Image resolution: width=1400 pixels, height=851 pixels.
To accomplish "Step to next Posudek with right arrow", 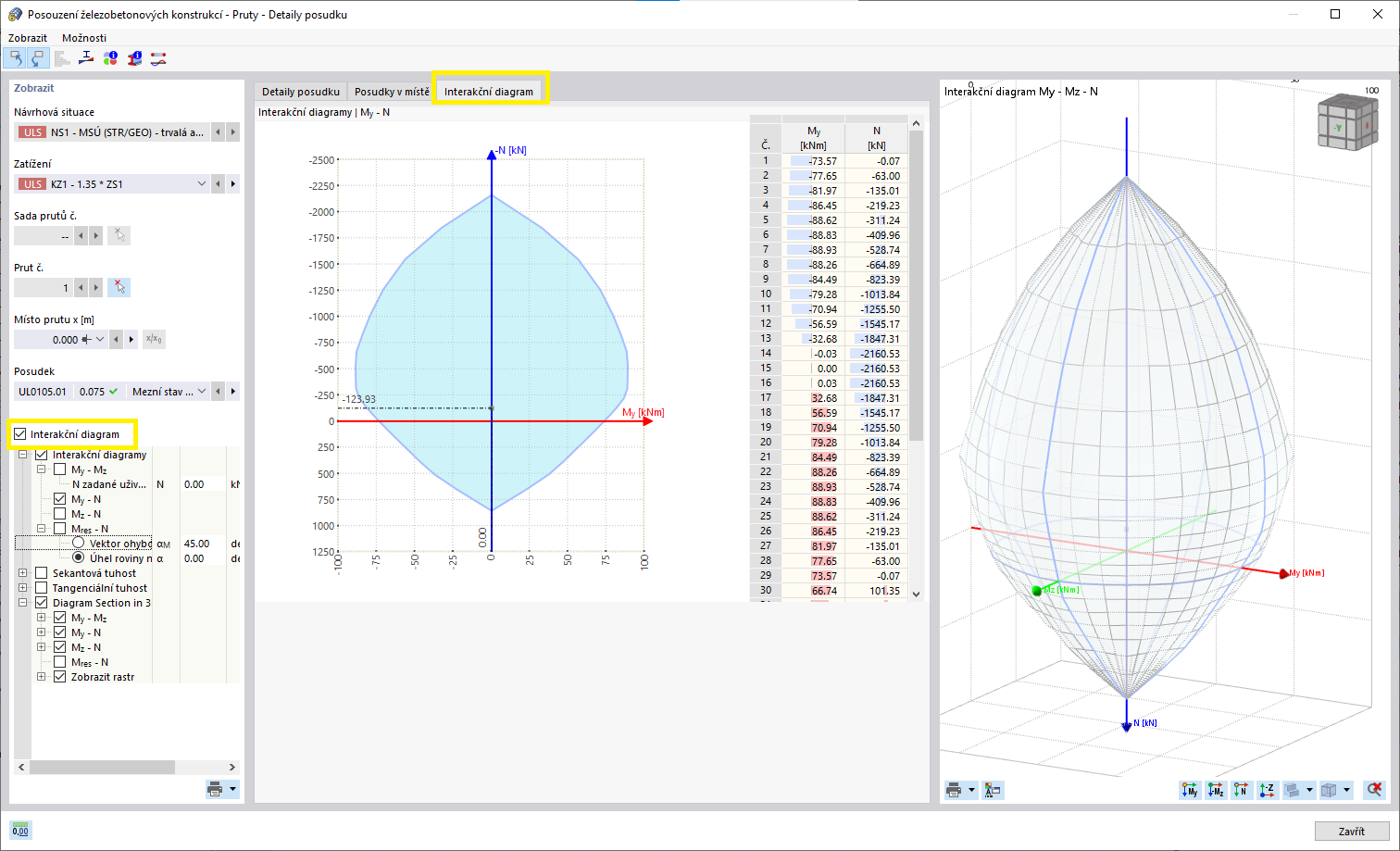I will point(233,392).
